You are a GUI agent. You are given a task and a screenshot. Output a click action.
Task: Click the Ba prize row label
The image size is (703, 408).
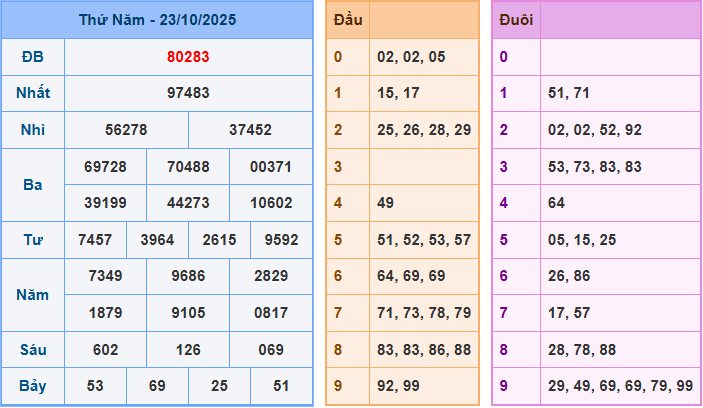click(33, 185)
